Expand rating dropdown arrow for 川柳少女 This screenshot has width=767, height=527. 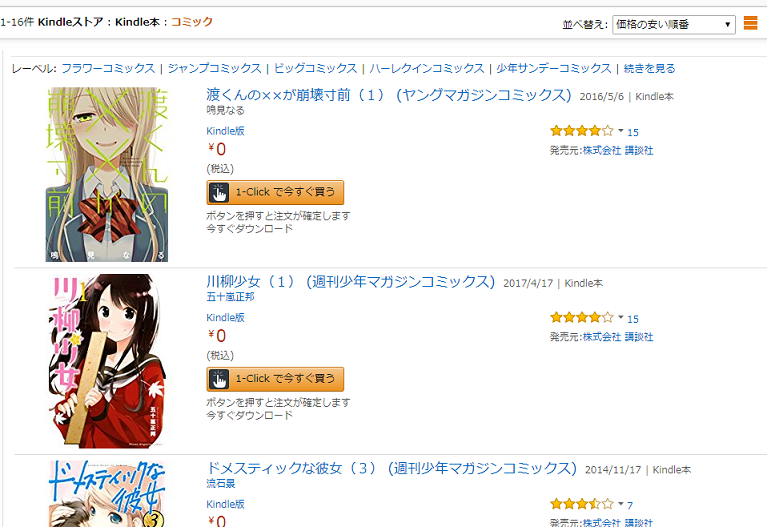tap(621, 318)
